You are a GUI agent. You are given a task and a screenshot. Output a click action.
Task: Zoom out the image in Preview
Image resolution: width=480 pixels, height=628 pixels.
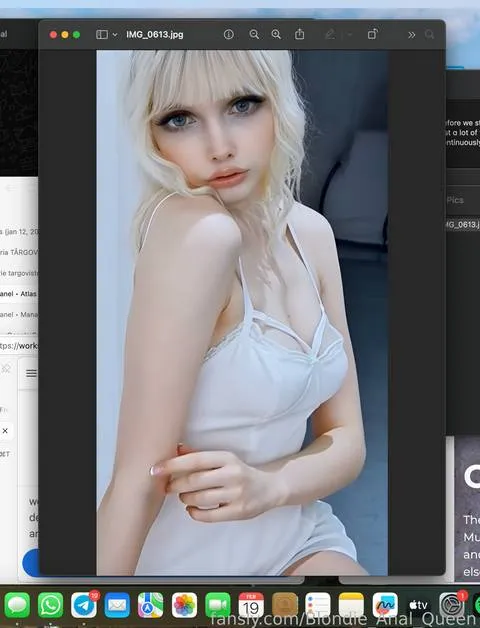click(x=254, y=34)
